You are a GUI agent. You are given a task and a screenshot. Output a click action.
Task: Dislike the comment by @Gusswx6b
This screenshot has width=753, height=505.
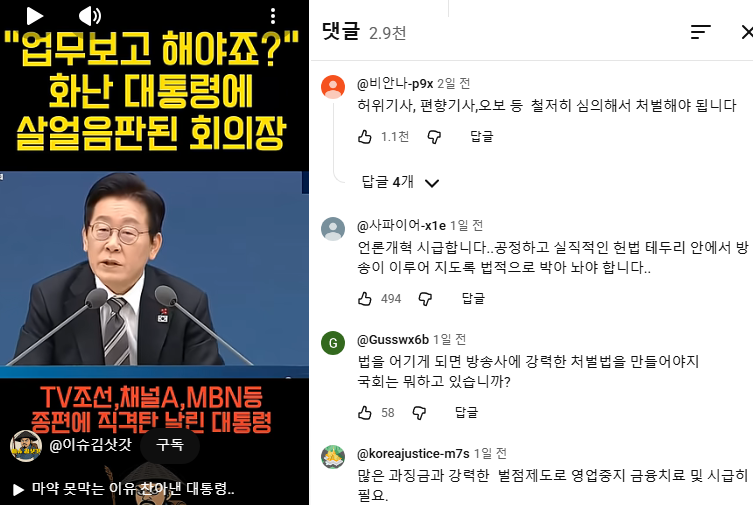coord(419,413)
